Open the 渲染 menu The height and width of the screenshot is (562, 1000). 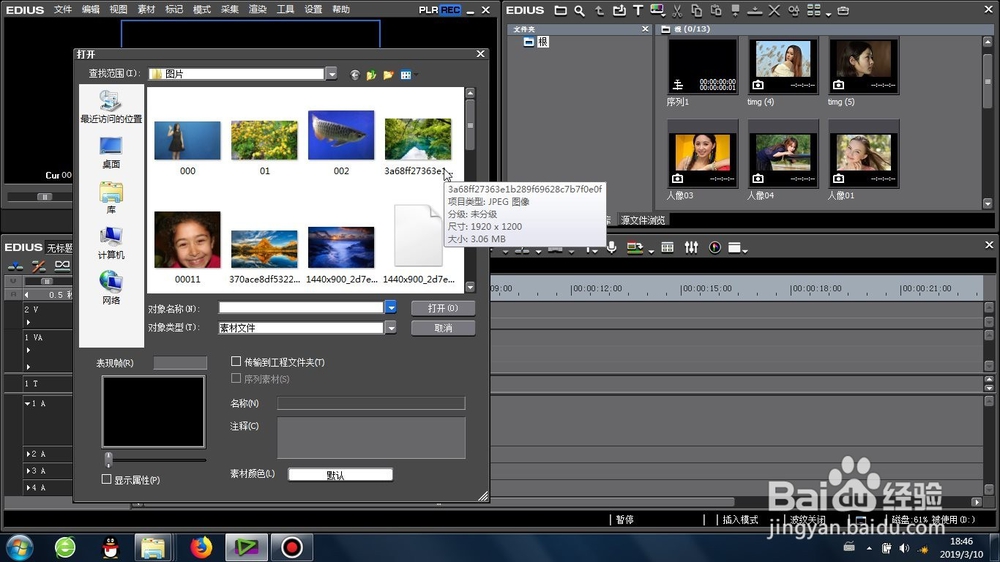click(x=258, y=10)
